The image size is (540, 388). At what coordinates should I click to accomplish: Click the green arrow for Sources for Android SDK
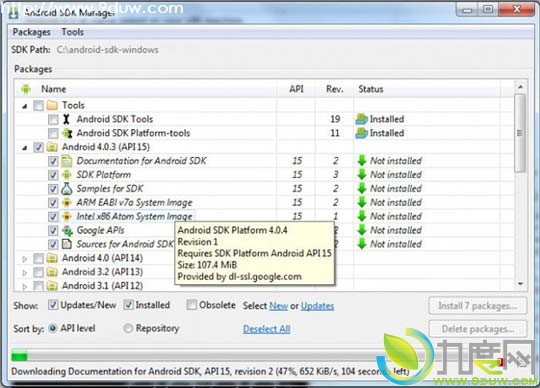362,244
